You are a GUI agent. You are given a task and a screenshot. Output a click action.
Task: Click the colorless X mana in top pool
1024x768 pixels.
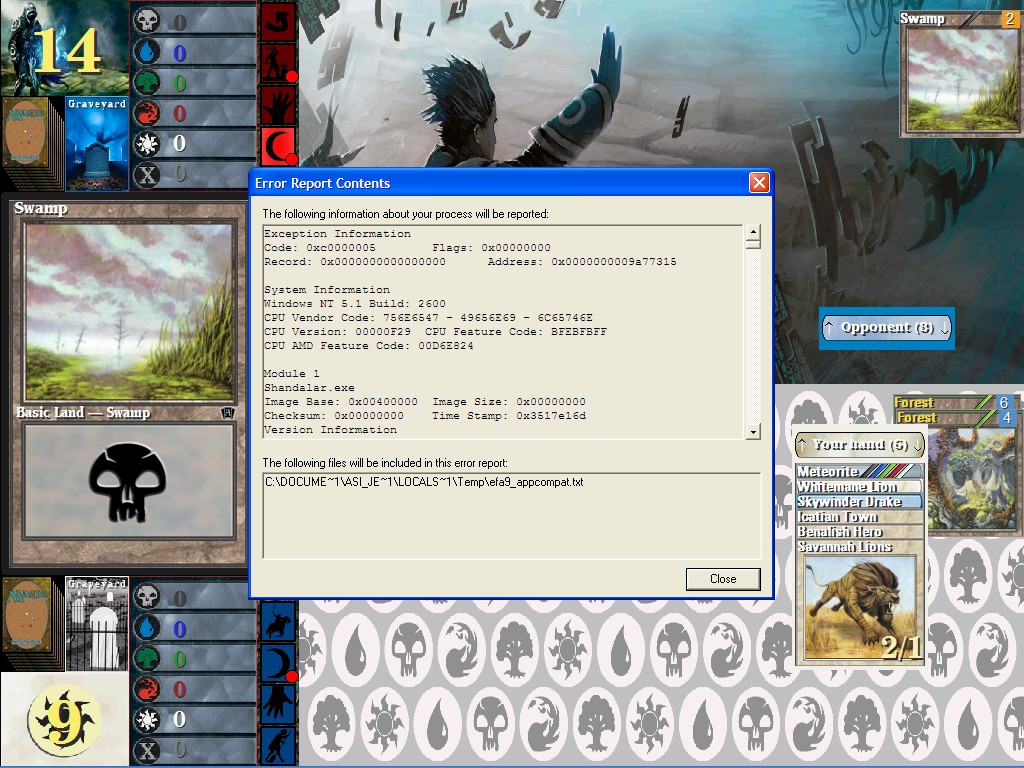coord(147,174)
